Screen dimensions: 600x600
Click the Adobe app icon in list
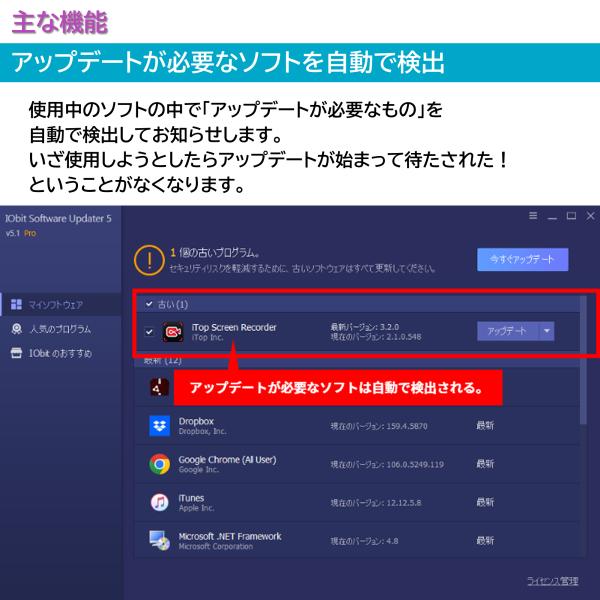click(x=158, y=386)
